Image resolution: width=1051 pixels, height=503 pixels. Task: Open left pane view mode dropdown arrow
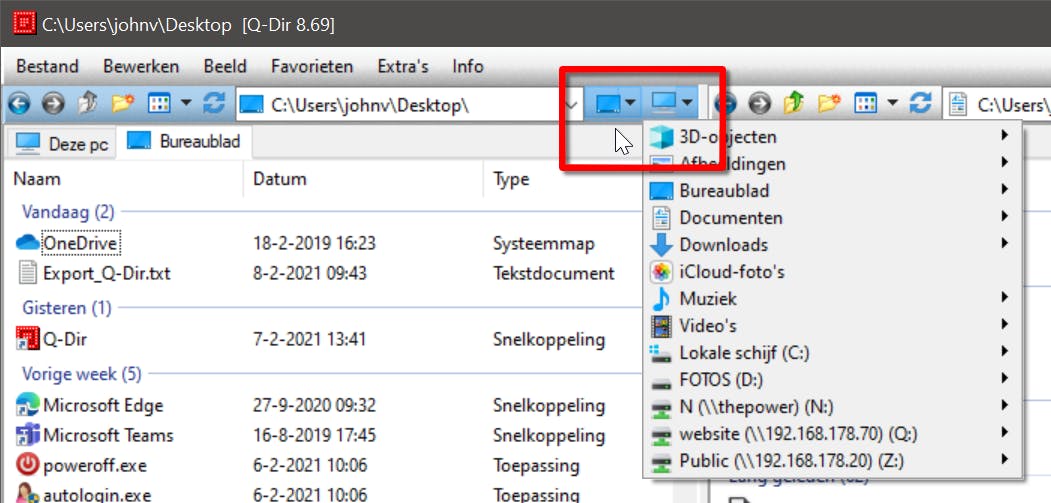(187, 104)
